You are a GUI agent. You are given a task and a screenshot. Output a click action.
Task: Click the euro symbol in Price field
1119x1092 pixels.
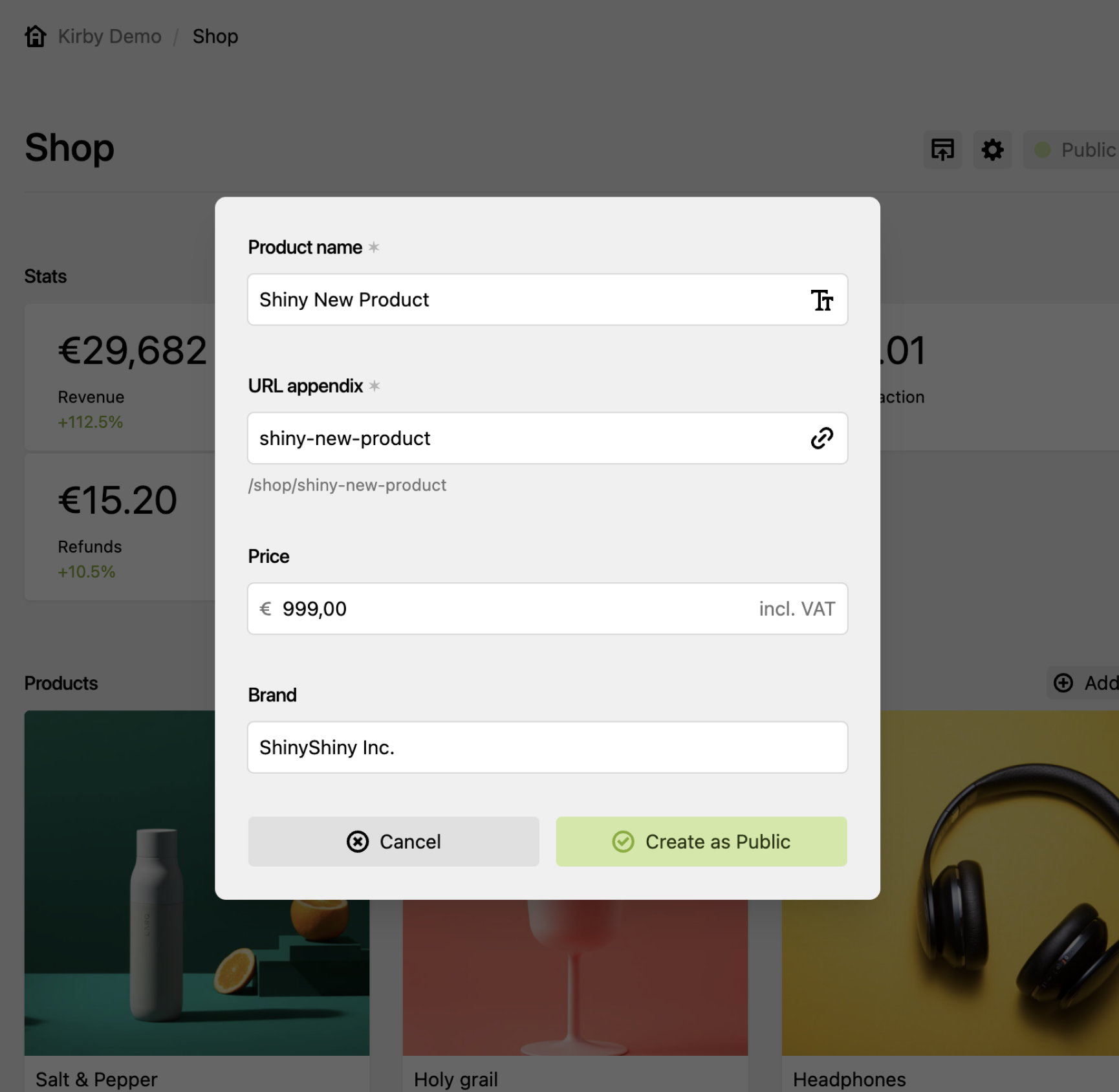coord(265,609)
